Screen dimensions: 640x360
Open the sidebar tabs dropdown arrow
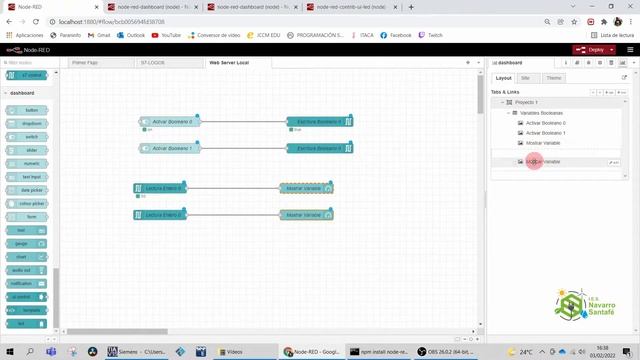pyautogui.click(x=634, y=63)
